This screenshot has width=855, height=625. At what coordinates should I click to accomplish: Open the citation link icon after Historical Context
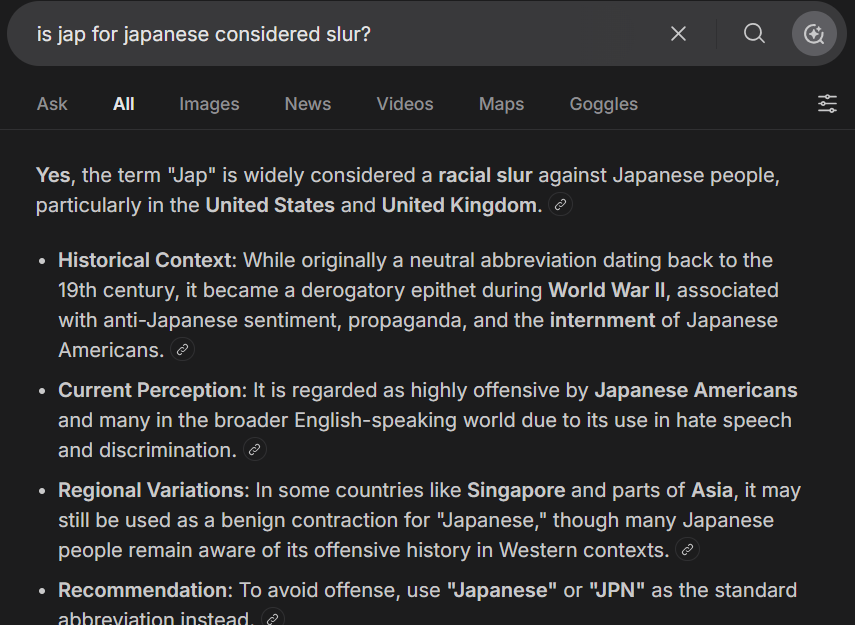pos(183,349)
